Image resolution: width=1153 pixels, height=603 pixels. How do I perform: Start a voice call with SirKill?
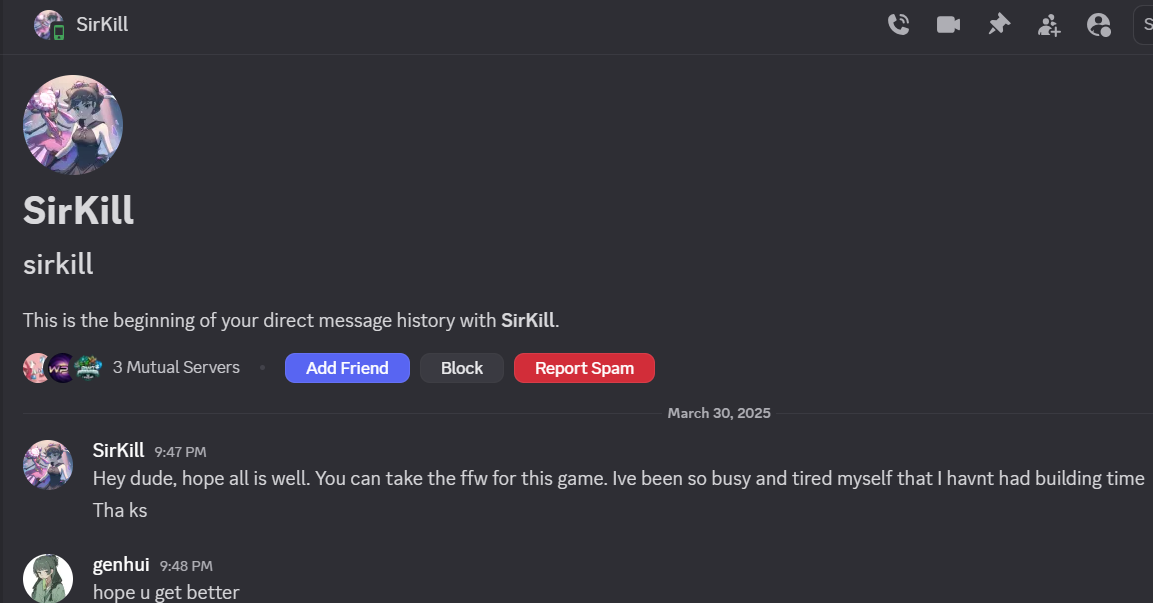point(898,25)
